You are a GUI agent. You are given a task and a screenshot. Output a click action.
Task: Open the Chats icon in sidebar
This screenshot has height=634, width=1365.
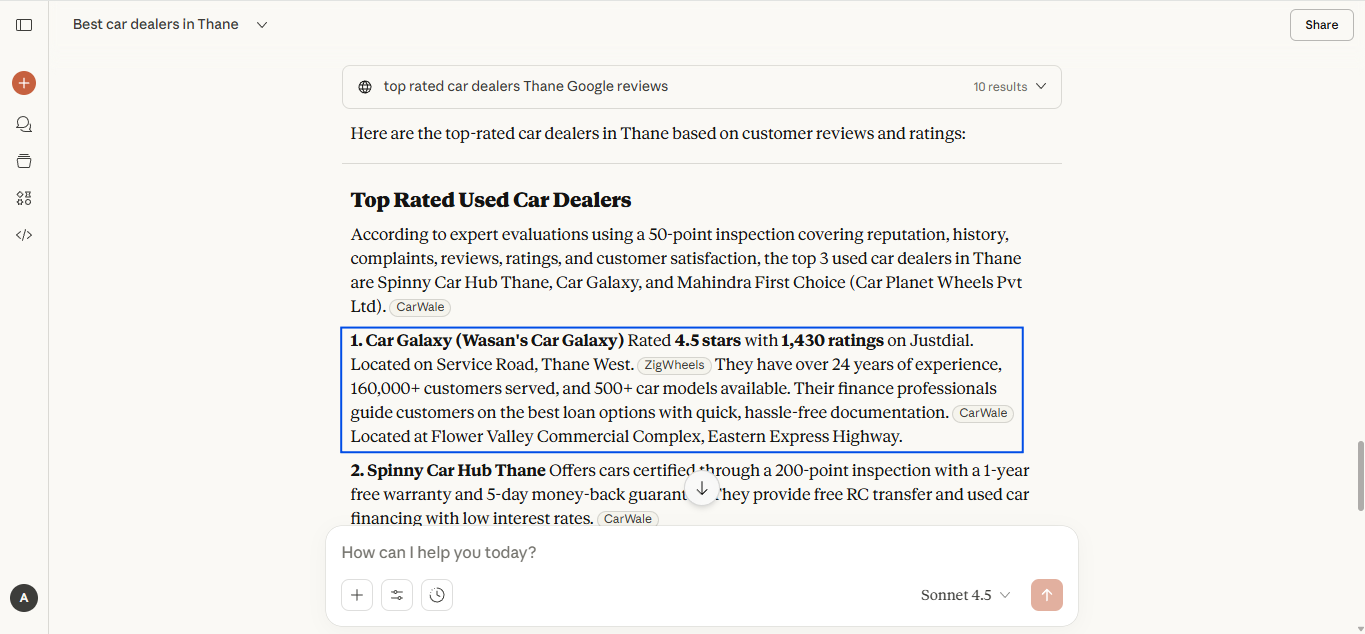click(x=24, y=124)
